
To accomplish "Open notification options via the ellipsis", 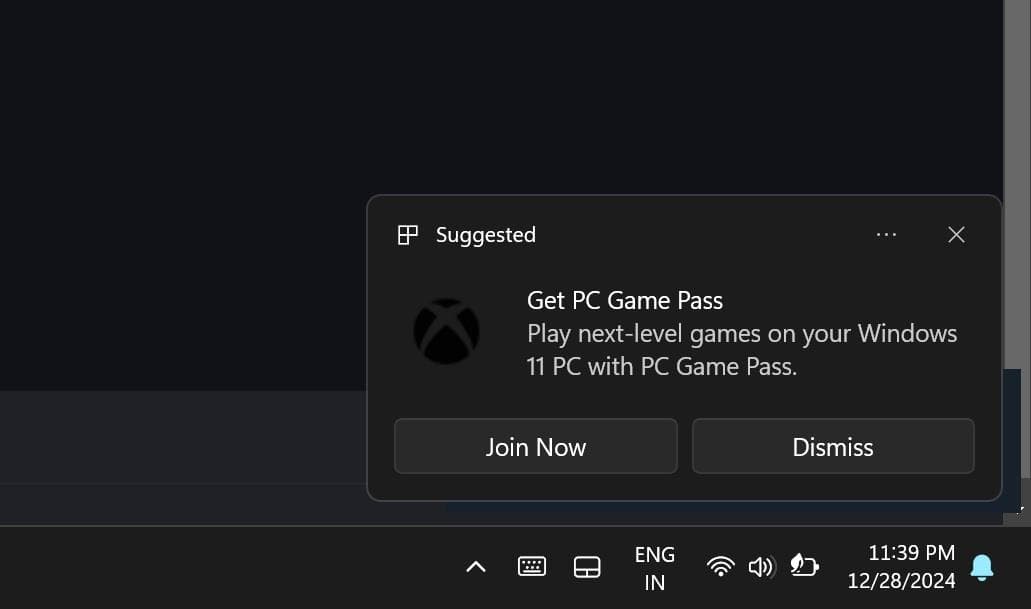I will 886,234.
